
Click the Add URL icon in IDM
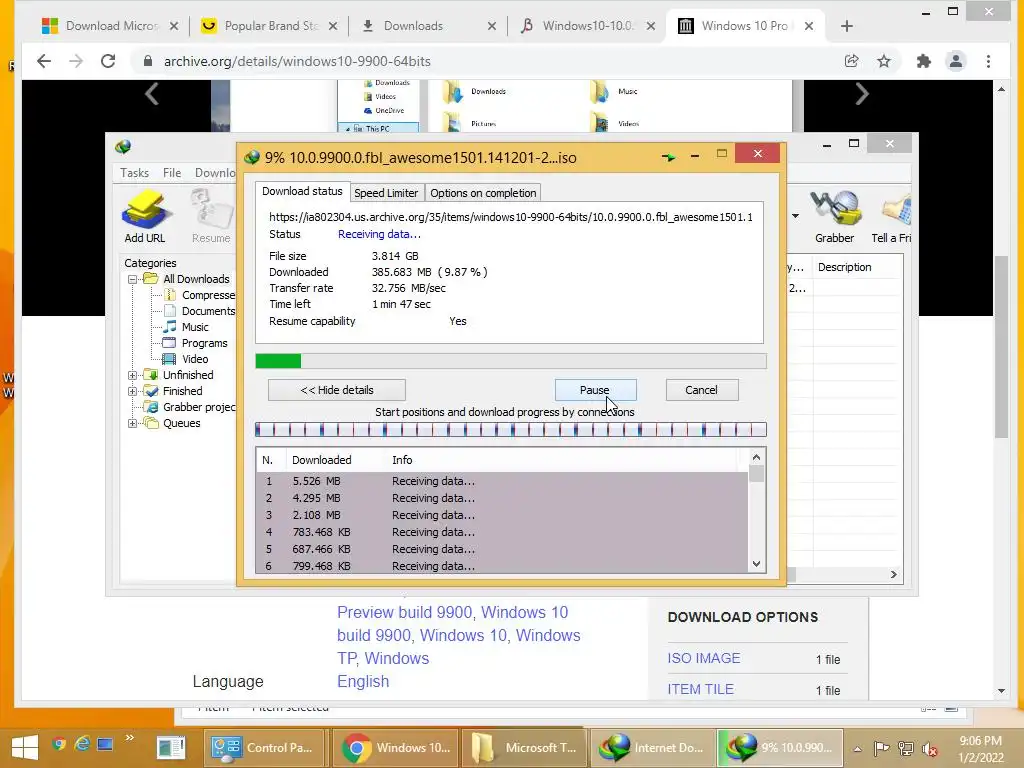tap(144, 216)
